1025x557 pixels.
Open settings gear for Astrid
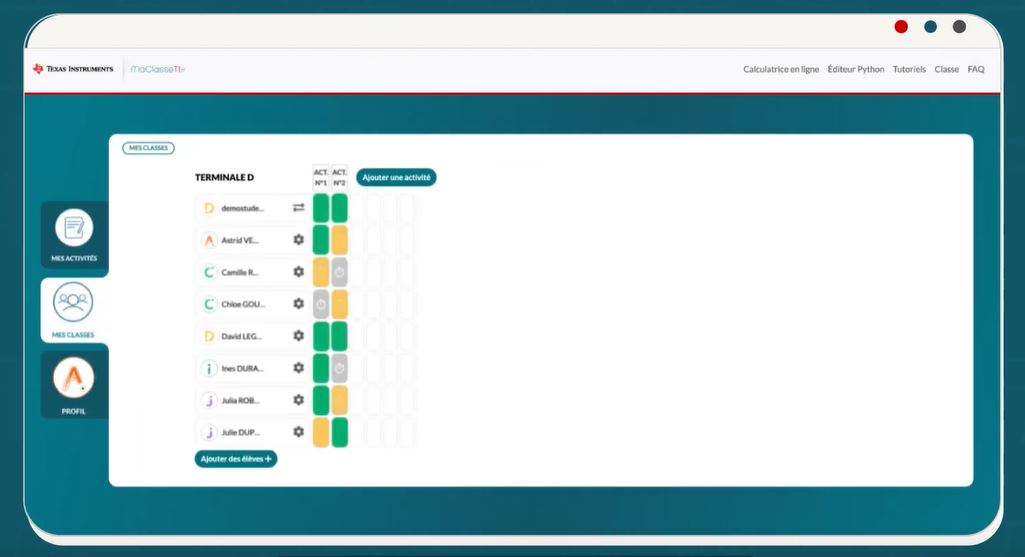[298, 240]
